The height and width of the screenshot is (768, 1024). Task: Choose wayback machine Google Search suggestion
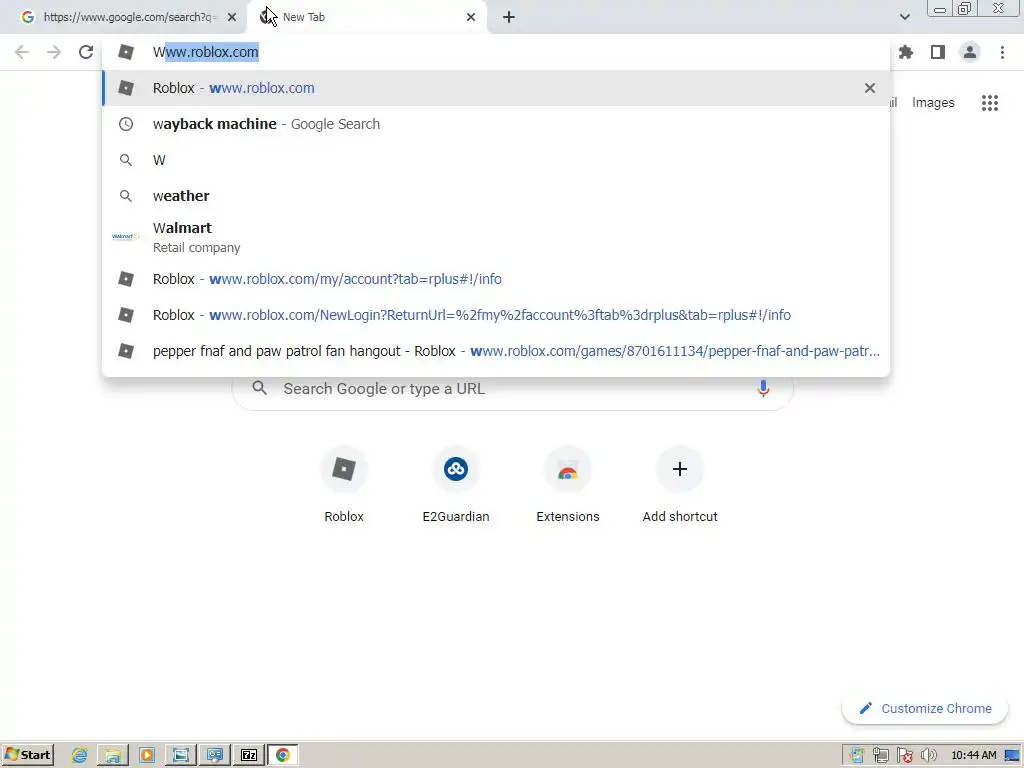tap(496, 124)
